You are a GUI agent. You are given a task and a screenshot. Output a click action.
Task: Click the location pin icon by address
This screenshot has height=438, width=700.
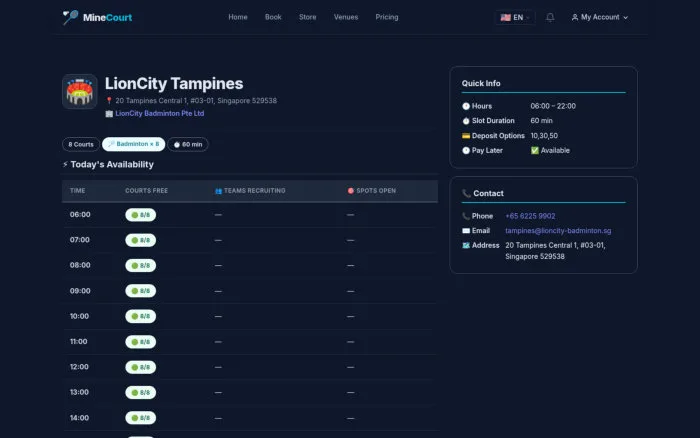pos(109,101)
